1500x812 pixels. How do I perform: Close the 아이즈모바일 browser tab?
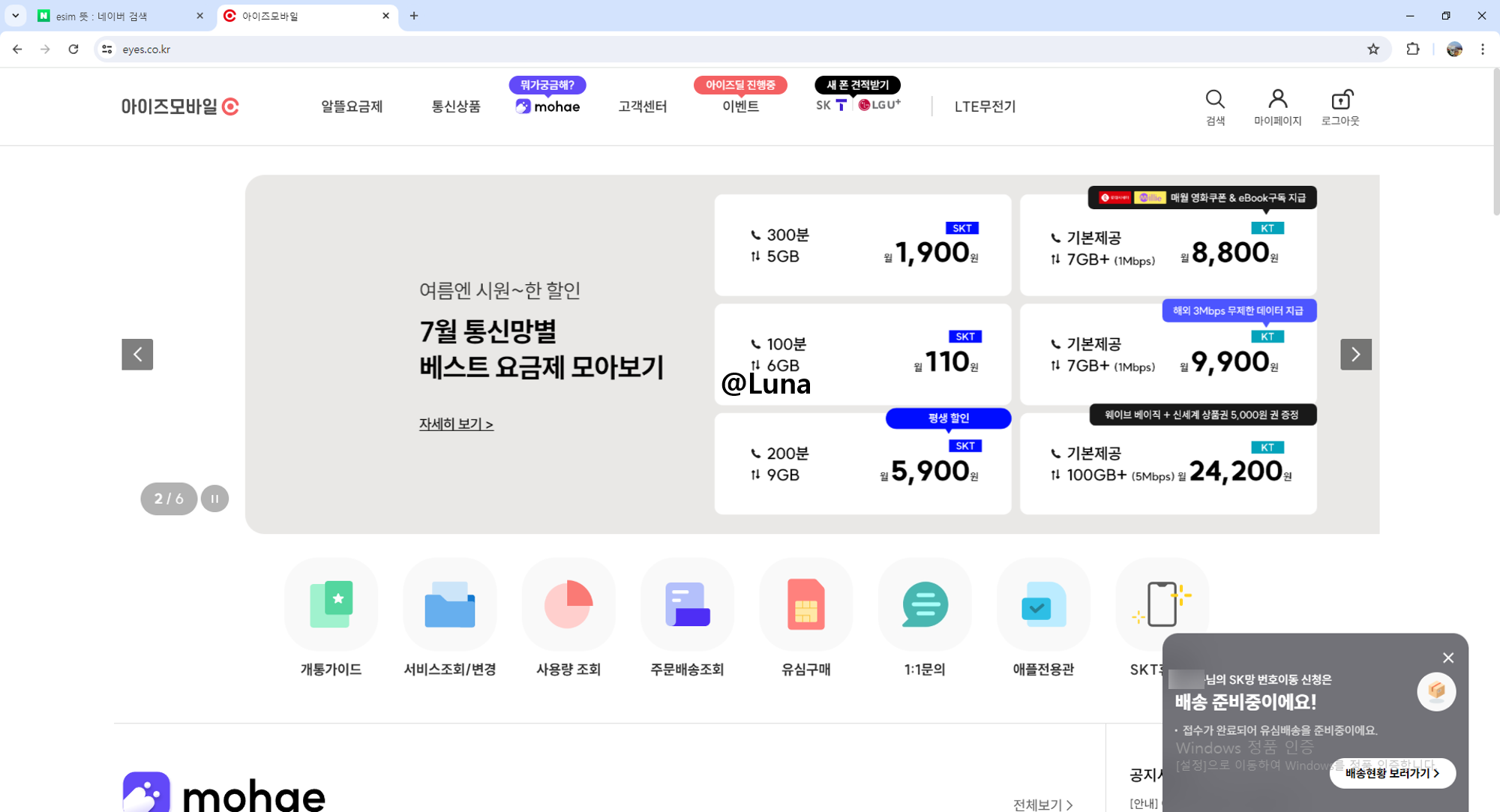pyautogui.click(x=385, y=16)
